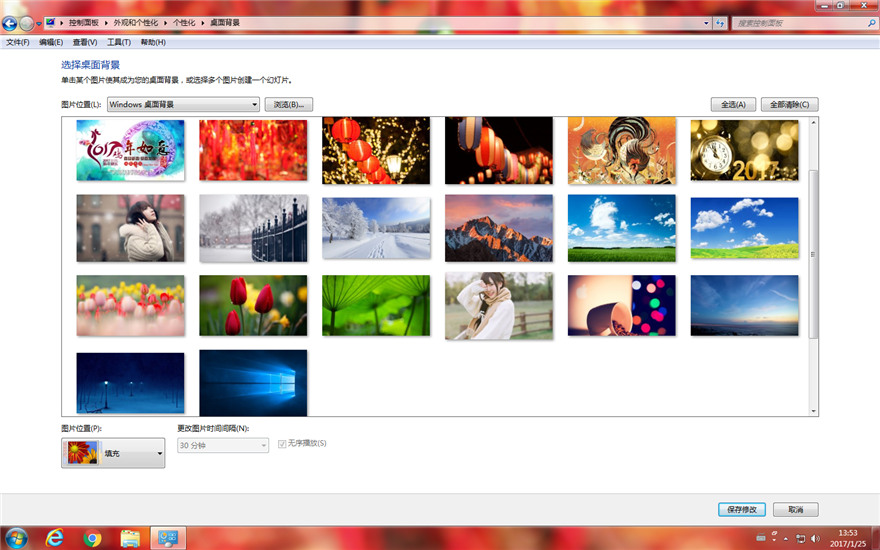Click the search magnifier icon
The image size is (880, 550).
pyautogui.click(x=872, y=23)
